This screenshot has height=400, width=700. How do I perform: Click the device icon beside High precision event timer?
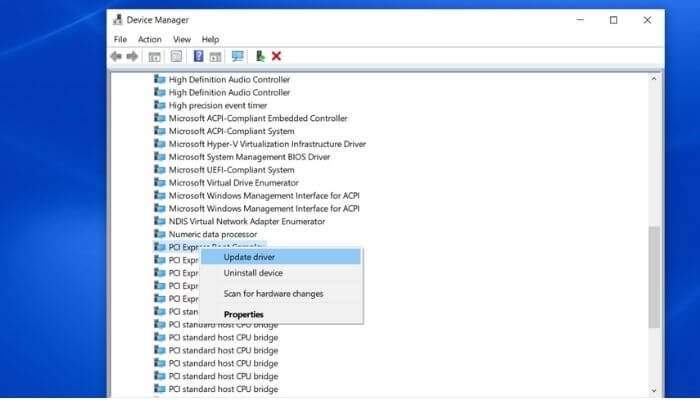coord(160,105)
